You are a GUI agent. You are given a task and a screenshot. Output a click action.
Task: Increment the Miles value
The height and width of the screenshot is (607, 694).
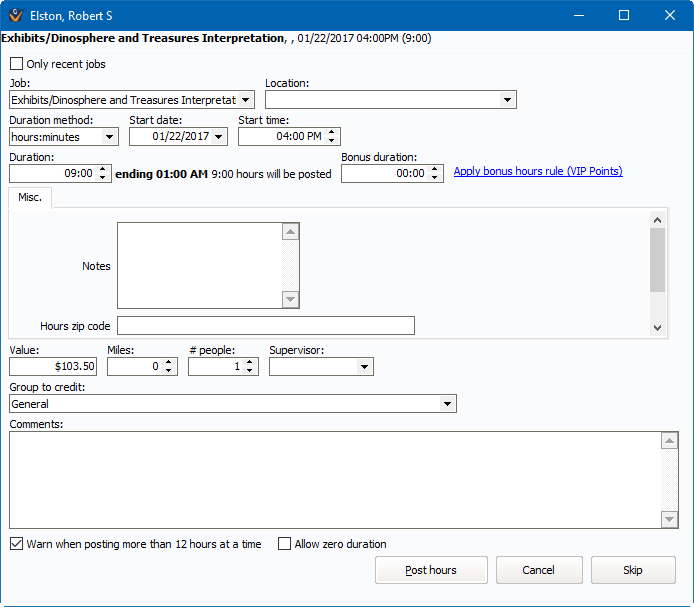(x=170, y=363)
